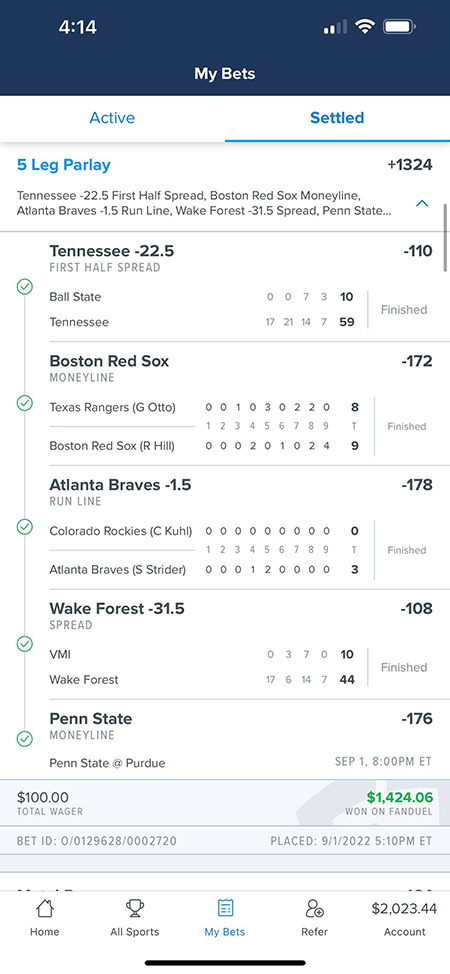Open the Refer friend icon
Image resolution: width=450 pixels, height=974 pixels.
coord(315,909)
